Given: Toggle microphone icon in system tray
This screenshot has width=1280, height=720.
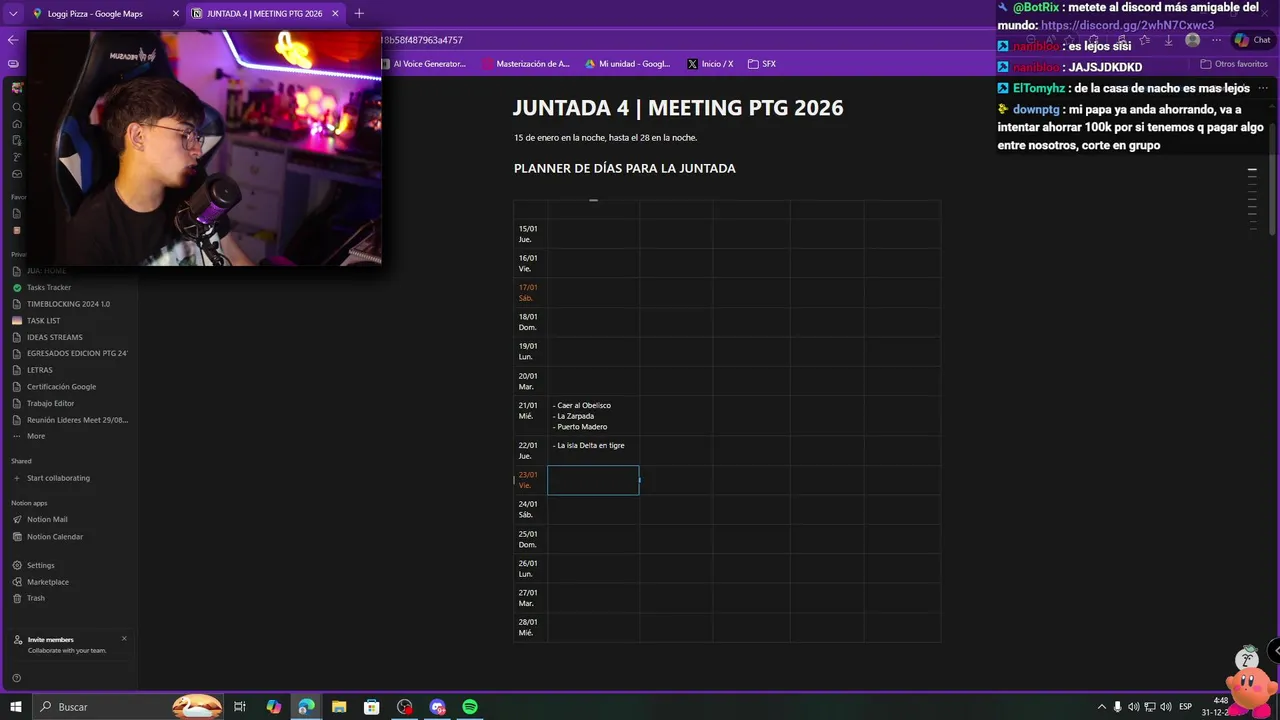Looking at the screenshot, I should pos(1118,707).
